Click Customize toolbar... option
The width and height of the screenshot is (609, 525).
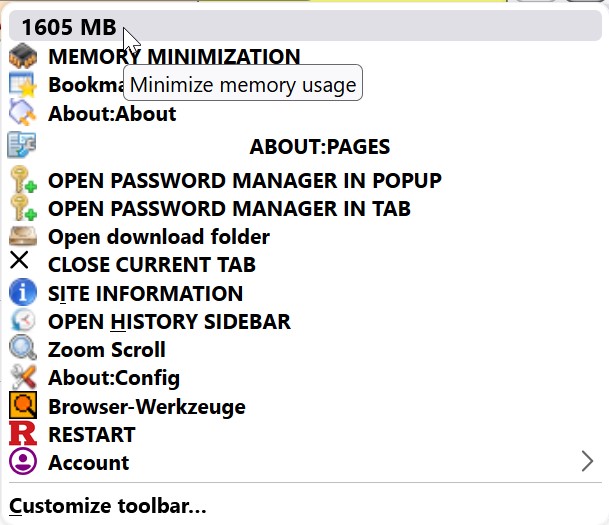click(x=108, y=506)
